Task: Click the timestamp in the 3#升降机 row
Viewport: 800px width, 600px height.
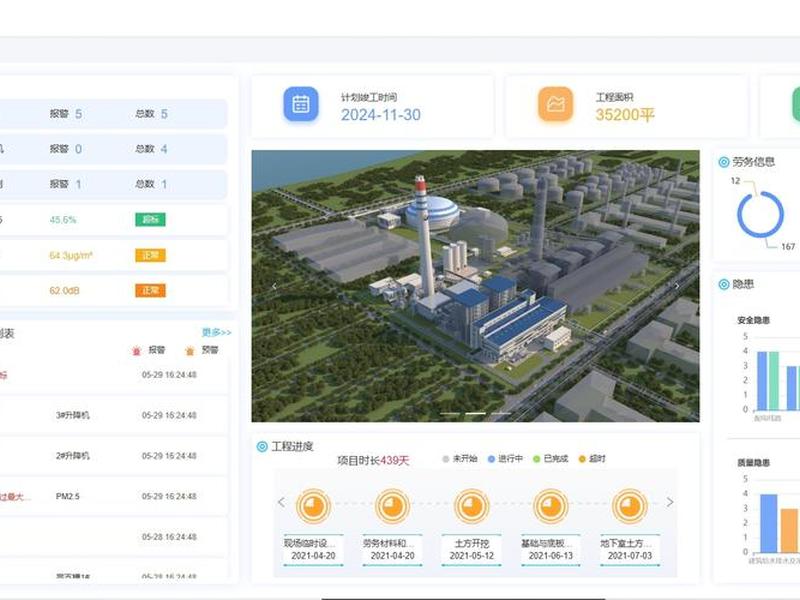Action: point(169,415)
